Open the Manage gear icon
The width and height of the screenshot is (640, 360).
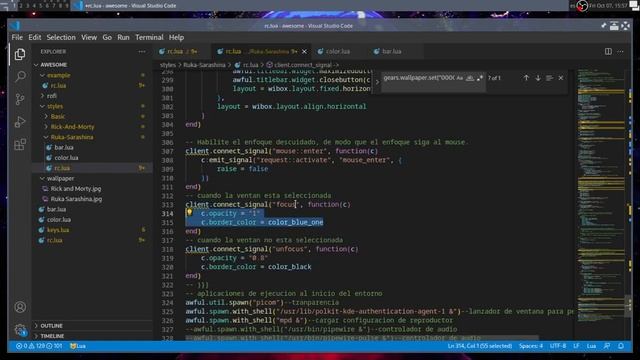pos(20,329)
